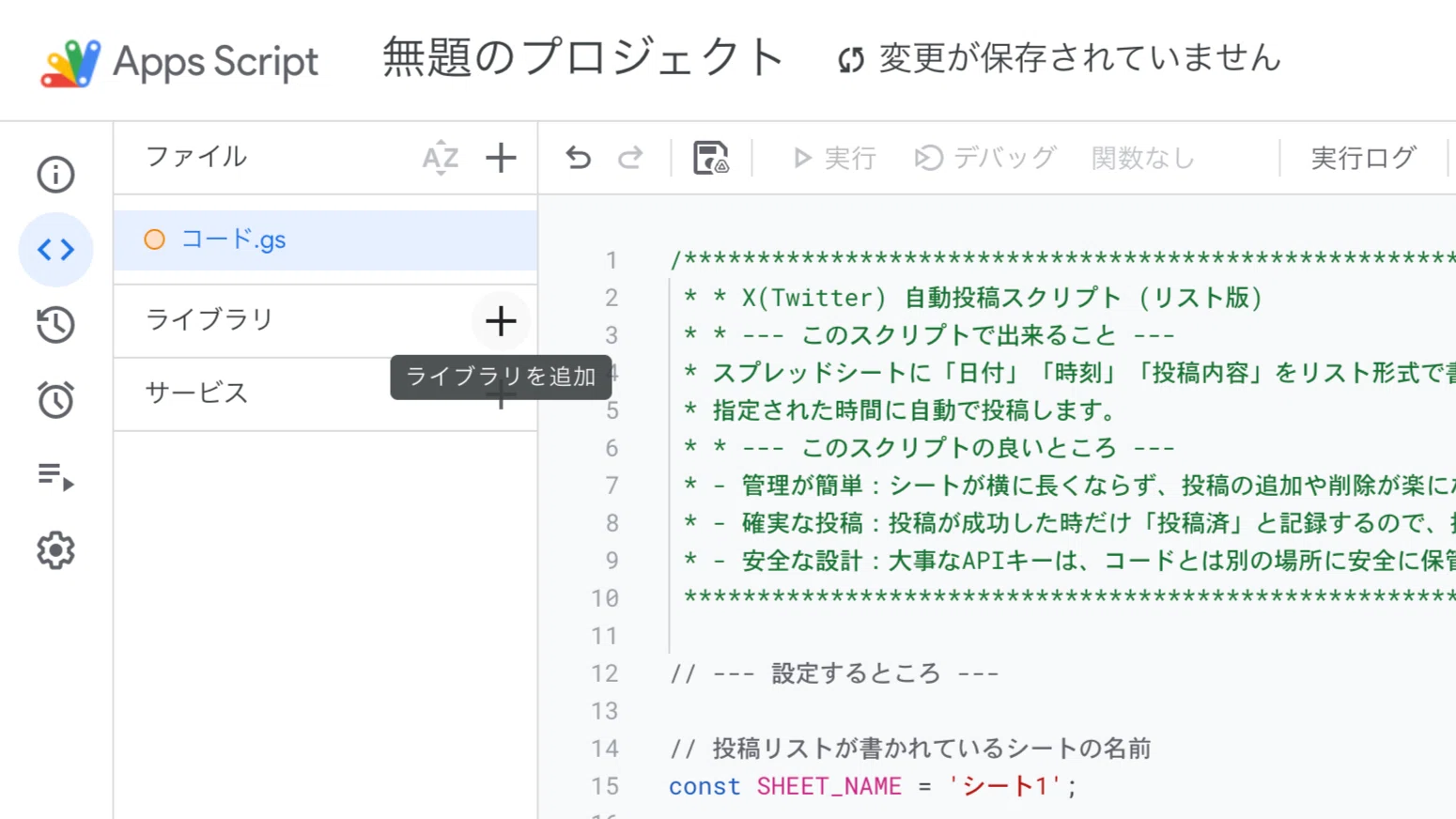The height and width of the screenshot is (819, 1456).
Task: Click the ファイル panel header
Action: click(196, 157)
